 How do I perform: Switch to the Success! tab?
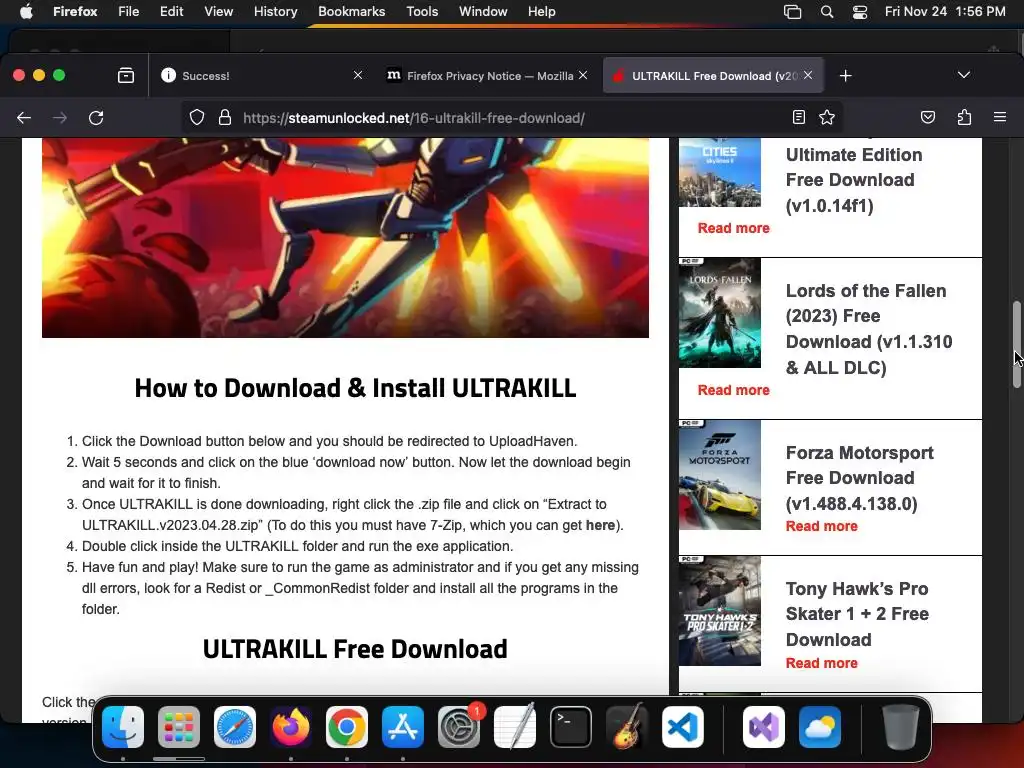(261, 76)
